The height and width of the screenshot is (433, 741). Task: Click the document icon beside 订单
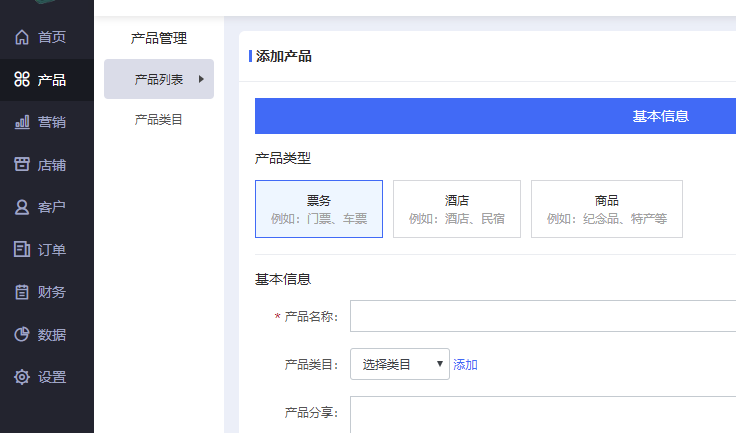(22, 249)
